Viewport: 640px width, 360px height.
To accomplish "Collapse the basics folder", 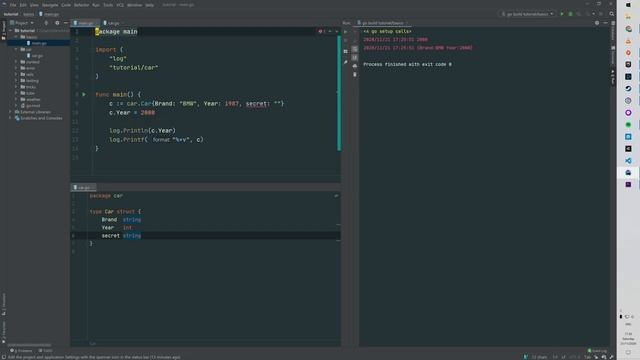I will click(x=17, y=37).
